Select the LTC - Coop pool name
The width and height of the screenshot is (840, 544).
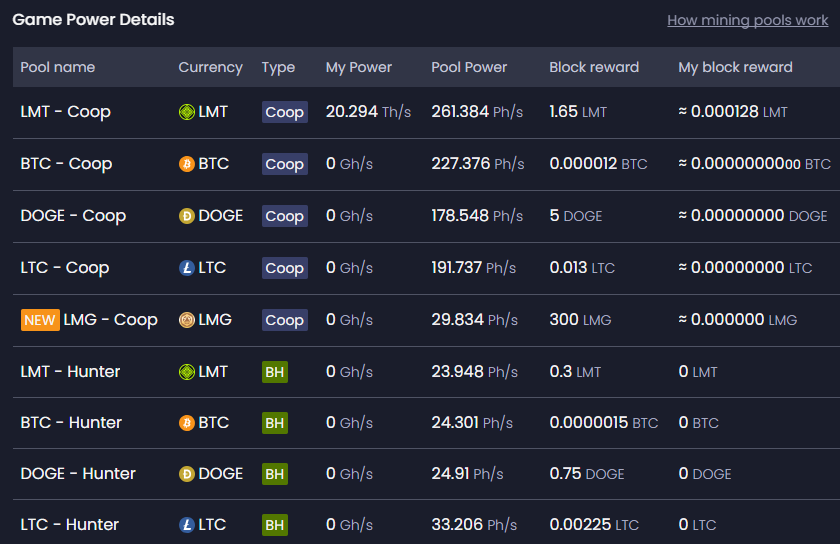tap(65, 268)
